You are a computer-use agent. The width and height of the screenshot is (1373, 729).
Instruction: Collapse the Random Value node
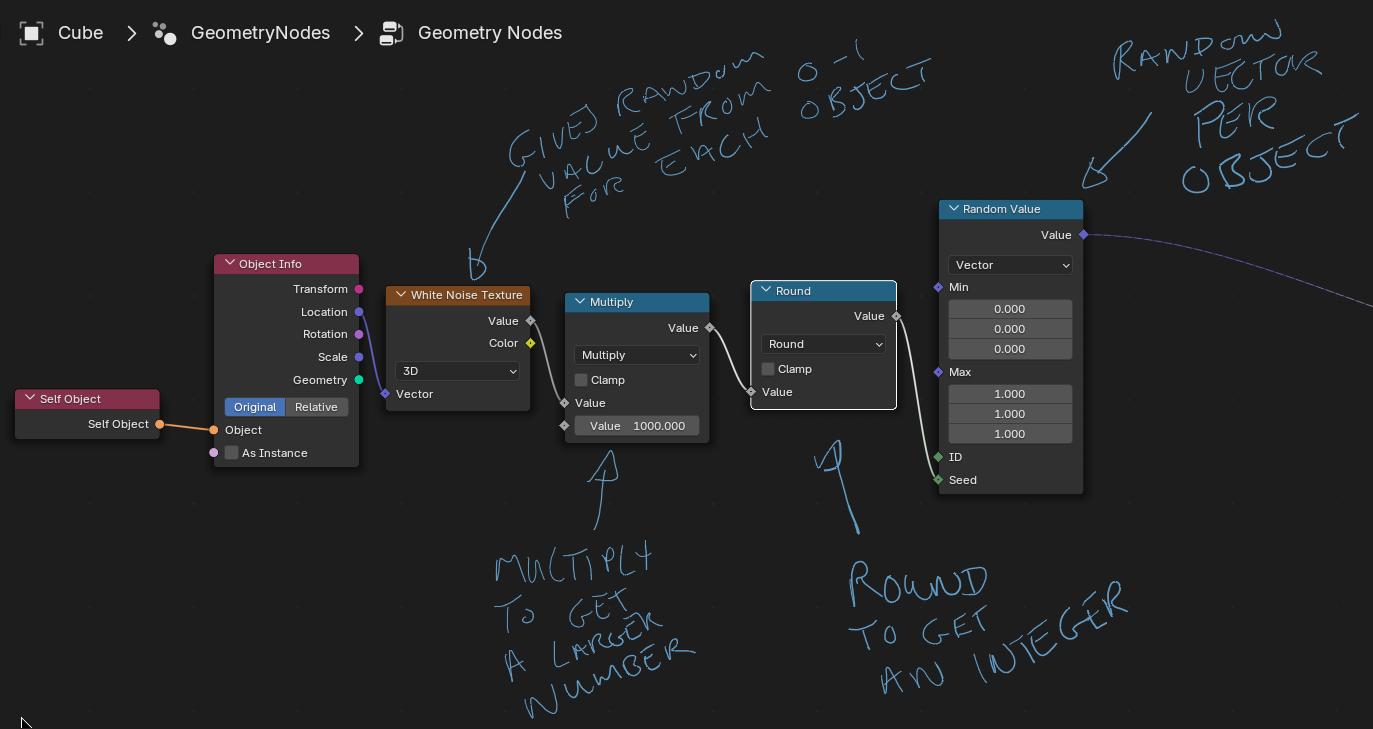point(953,209)
